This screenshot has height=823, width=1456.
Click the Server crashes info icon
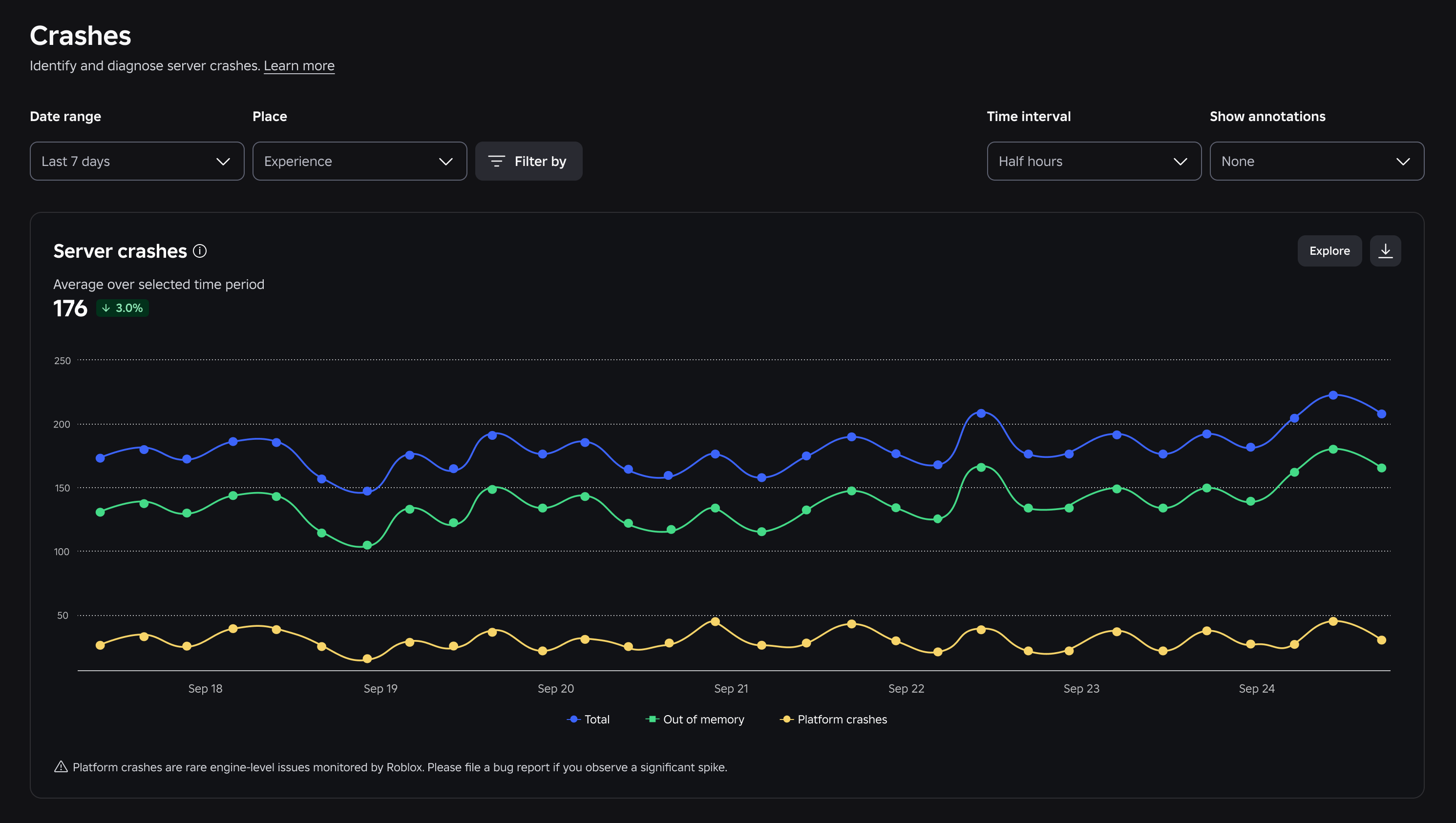[x=200, y=251]
